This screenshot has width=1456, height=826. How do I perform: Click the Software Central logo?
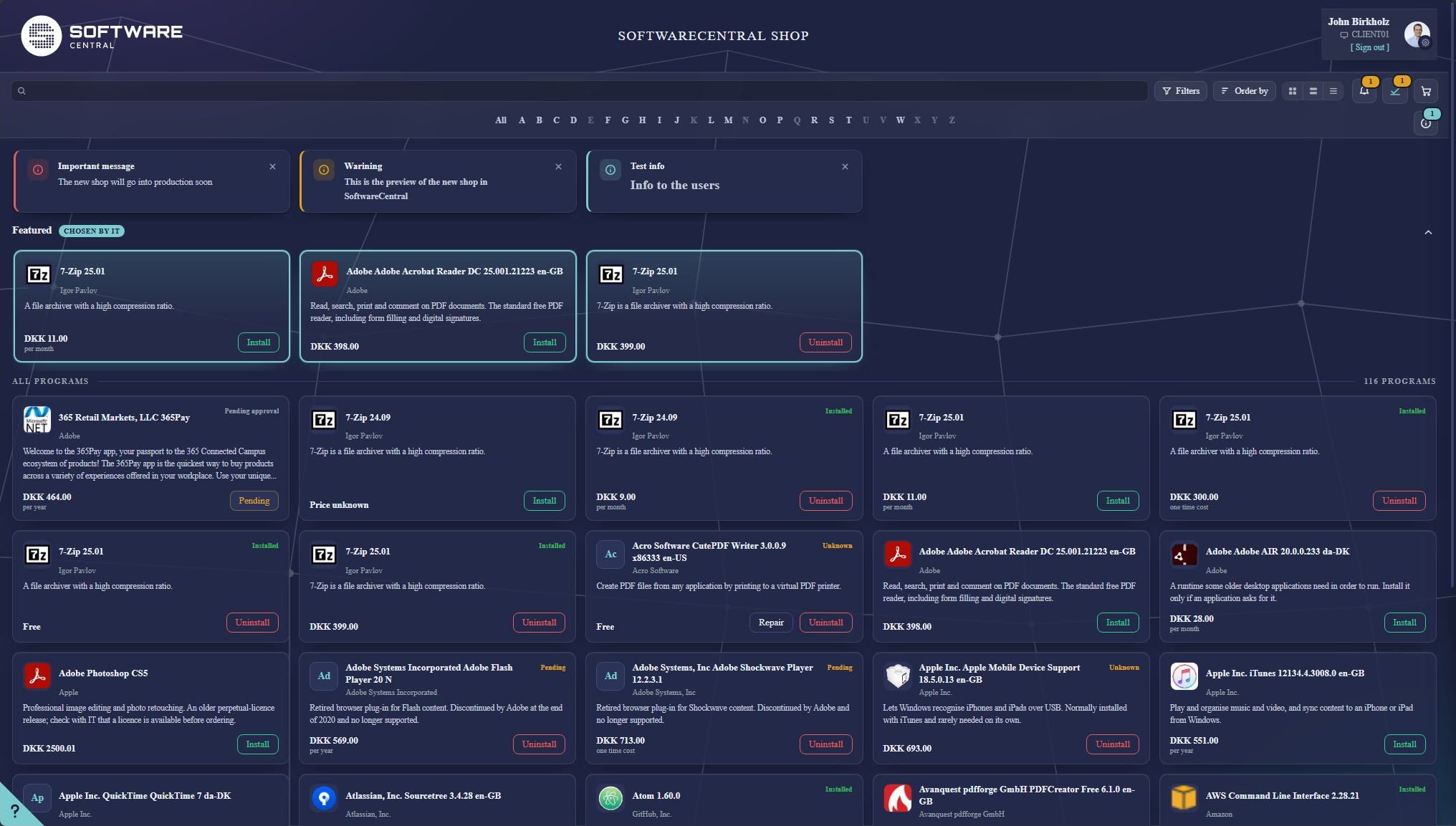102,36
